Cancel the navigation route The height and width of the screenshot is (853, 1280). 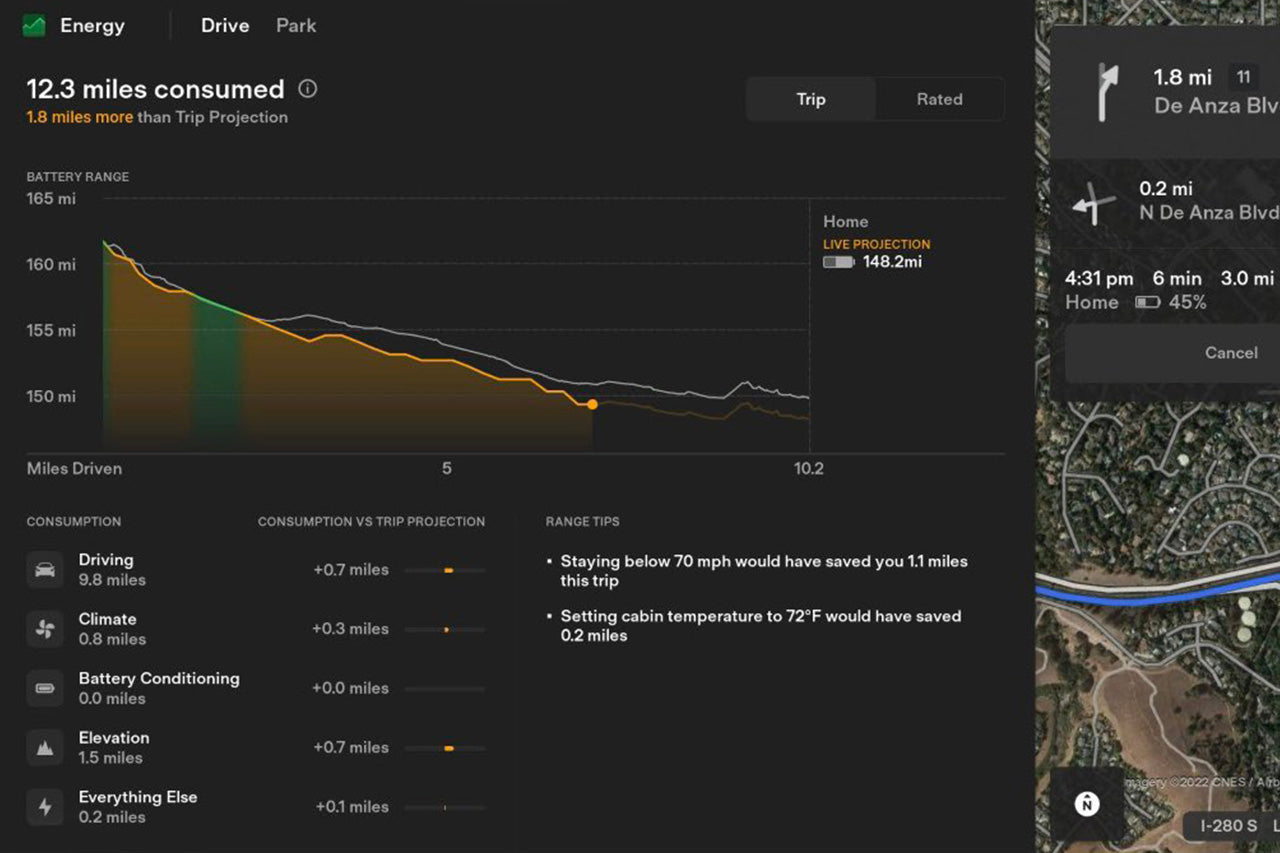tap(1231, 352)
